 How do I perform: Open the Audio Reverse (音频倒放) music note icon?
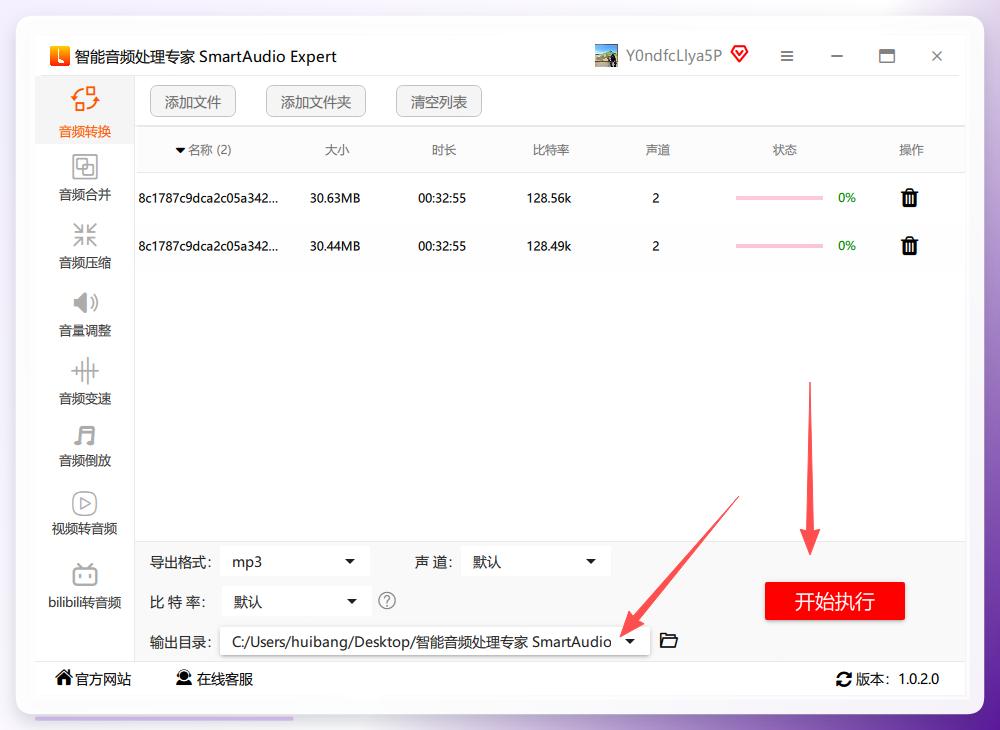(x=85, y=436)
